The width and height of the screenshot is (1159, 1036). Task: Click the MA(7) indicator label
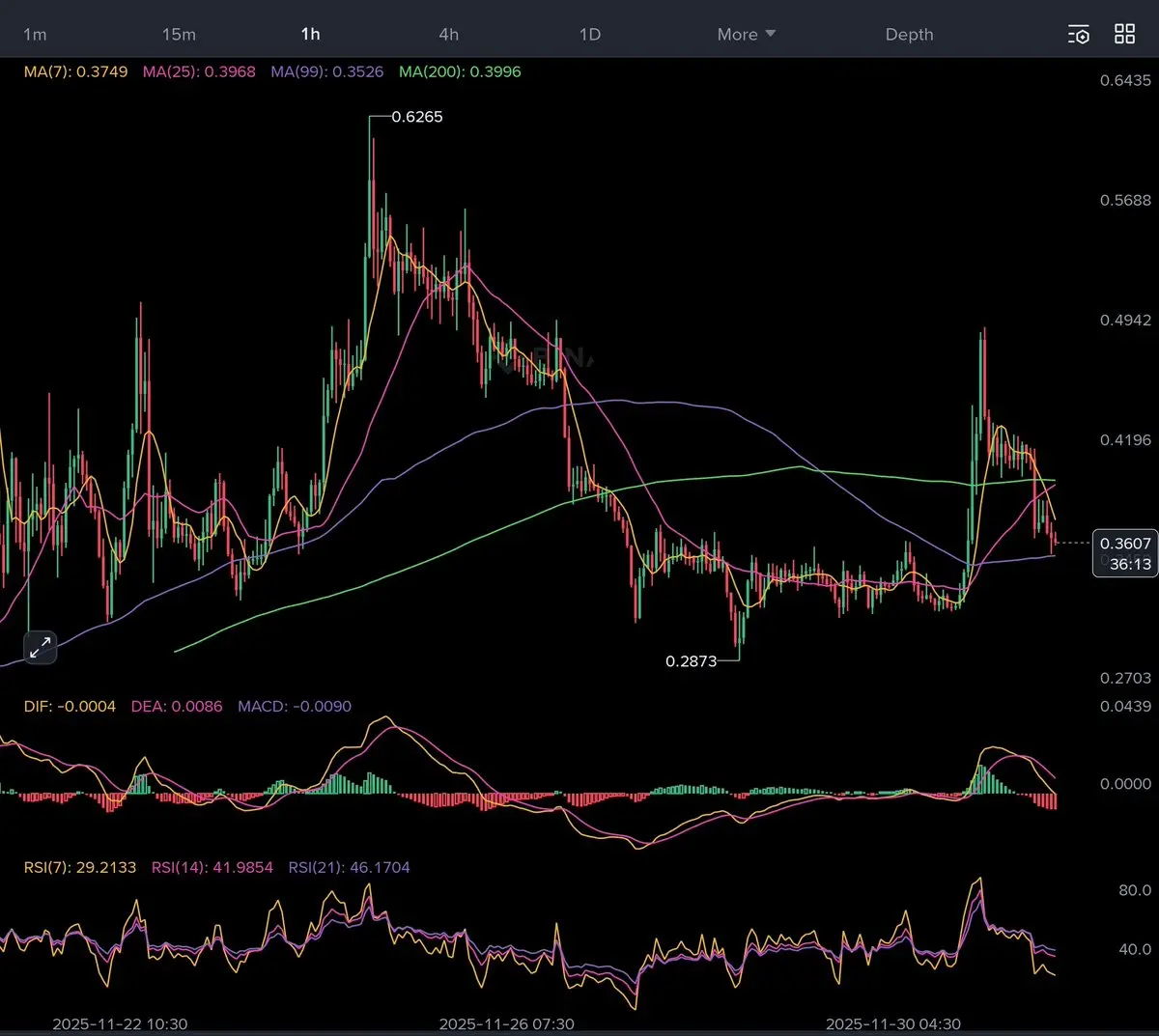coord(75,71)
